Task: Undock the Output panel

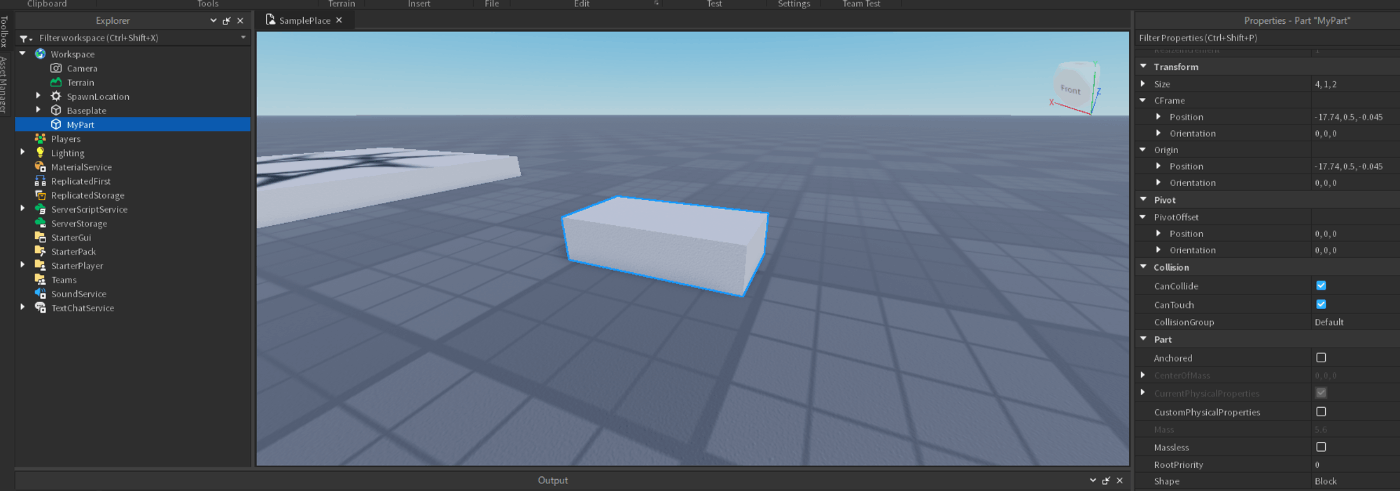Action: point(1106,481)
